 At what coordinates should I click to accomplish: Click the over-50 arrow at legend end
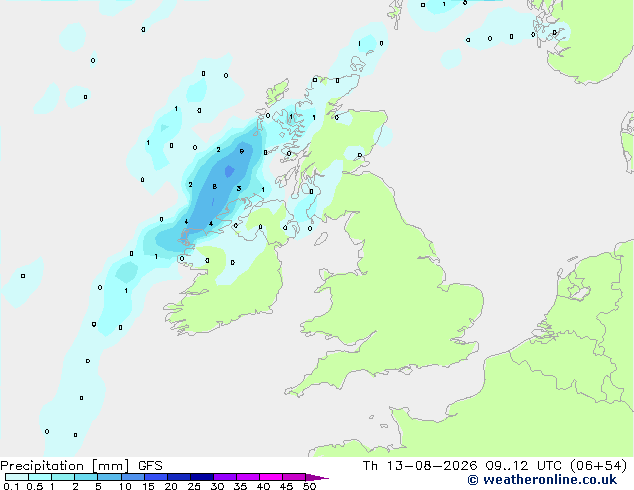point(317,477)
